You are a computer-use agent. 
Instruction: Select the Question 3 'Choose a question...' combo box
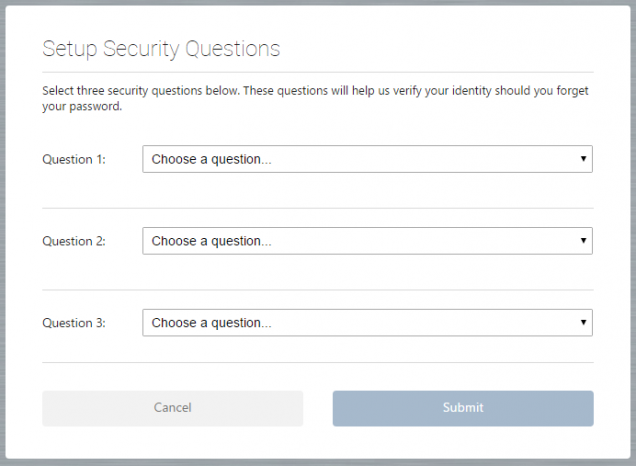[367, 323]
